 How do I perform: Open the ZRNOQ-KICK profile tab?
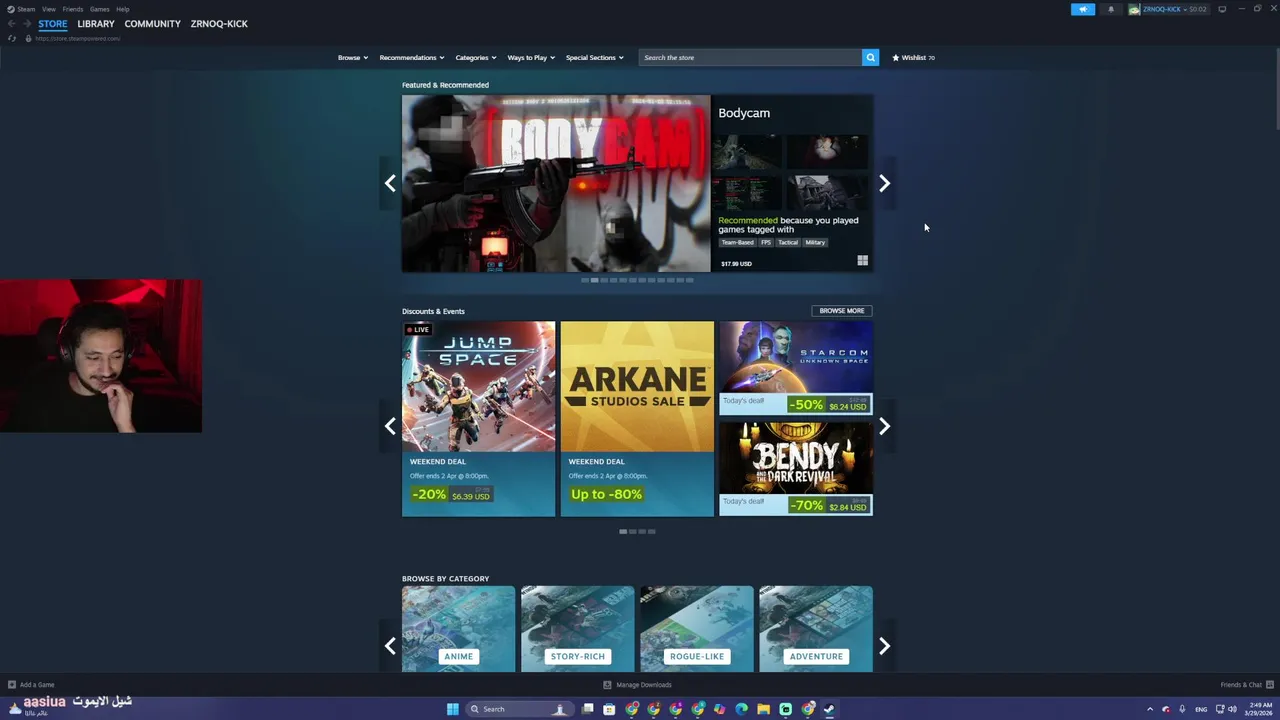tap(219, 24)
